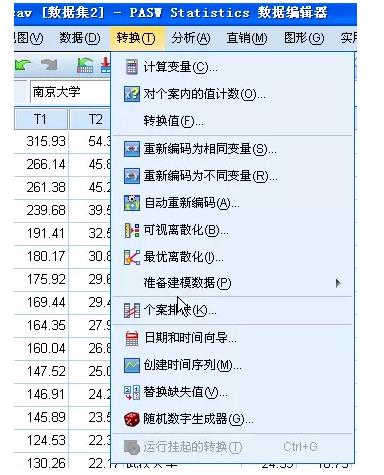Click the 替换缺失值 icon
Screen dimensions: 384x475
(132, 392)
